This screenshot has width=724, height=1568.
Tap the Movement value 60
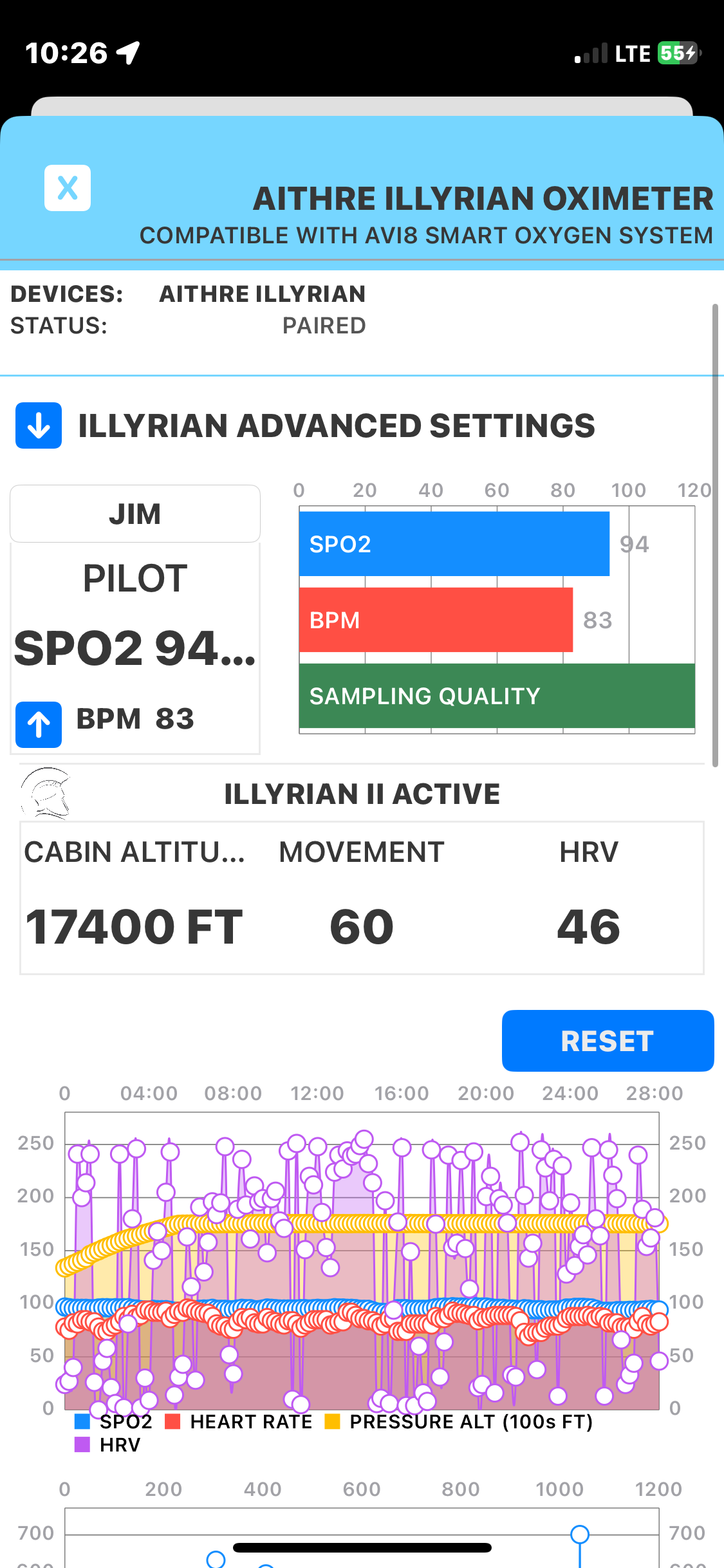(362, 927)
